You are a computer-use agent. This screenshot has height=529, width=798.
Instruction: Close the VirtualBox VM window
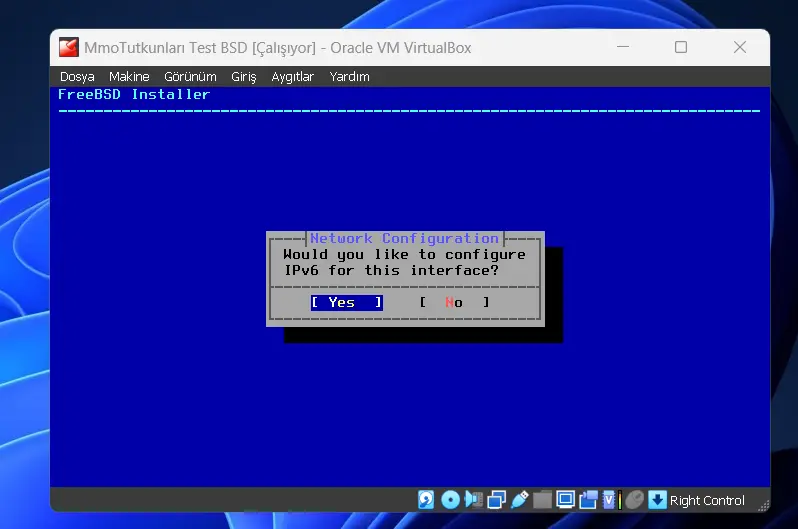(x=740, y=47)
